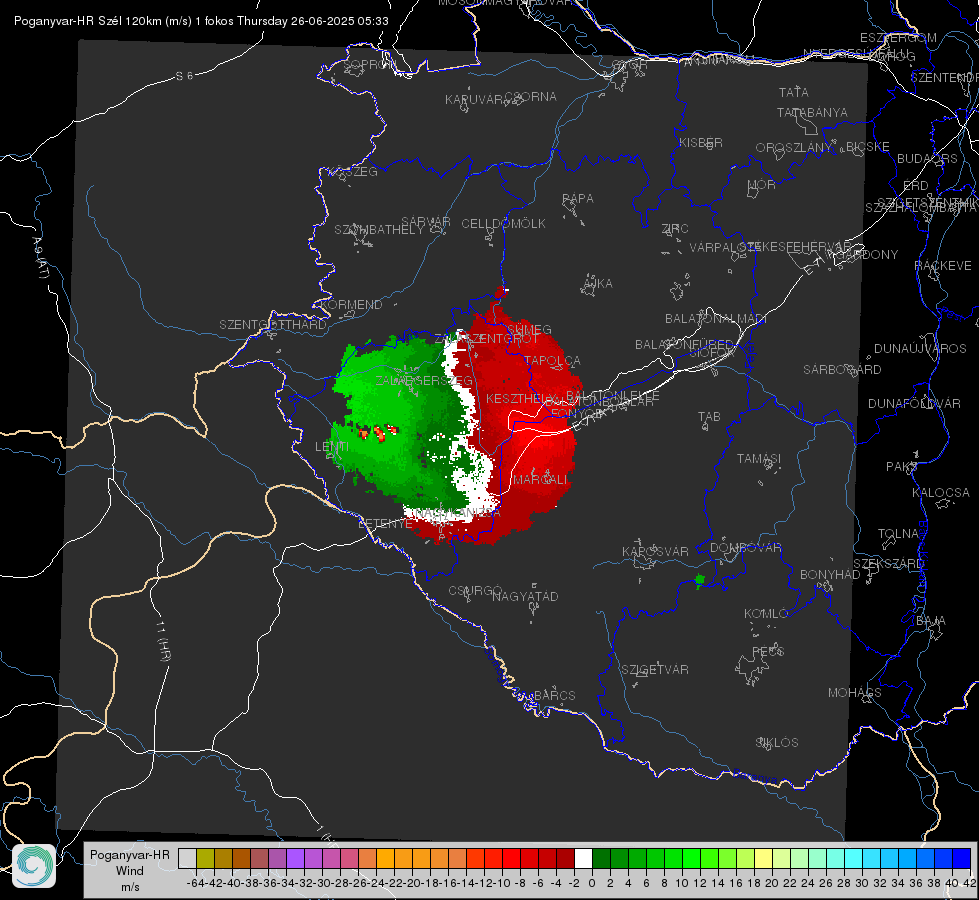Click the MOHACS town label
The width and height of the screenshot is (979, 900).
pyautogui.click(x=855, y=693)
